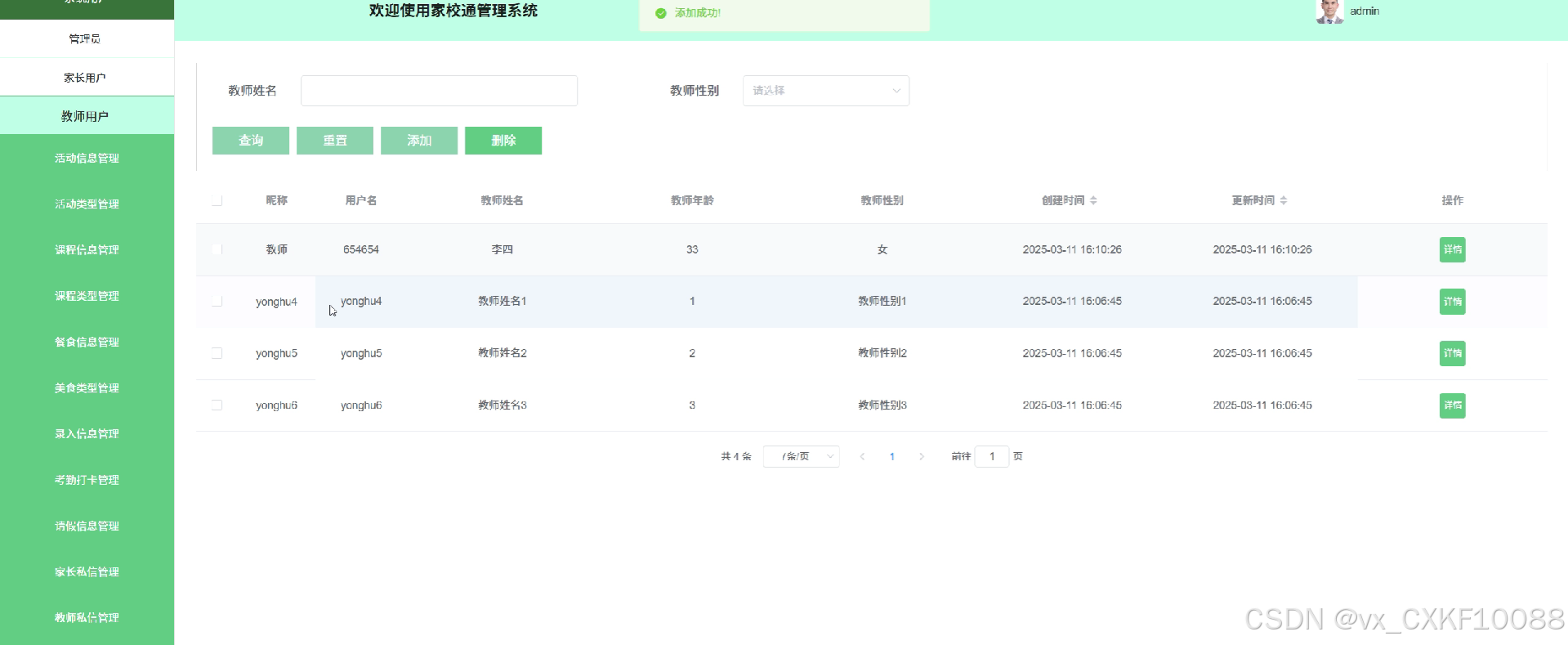
Task: Check the row checkbox for yonghu5
Action: pos(217,353)
